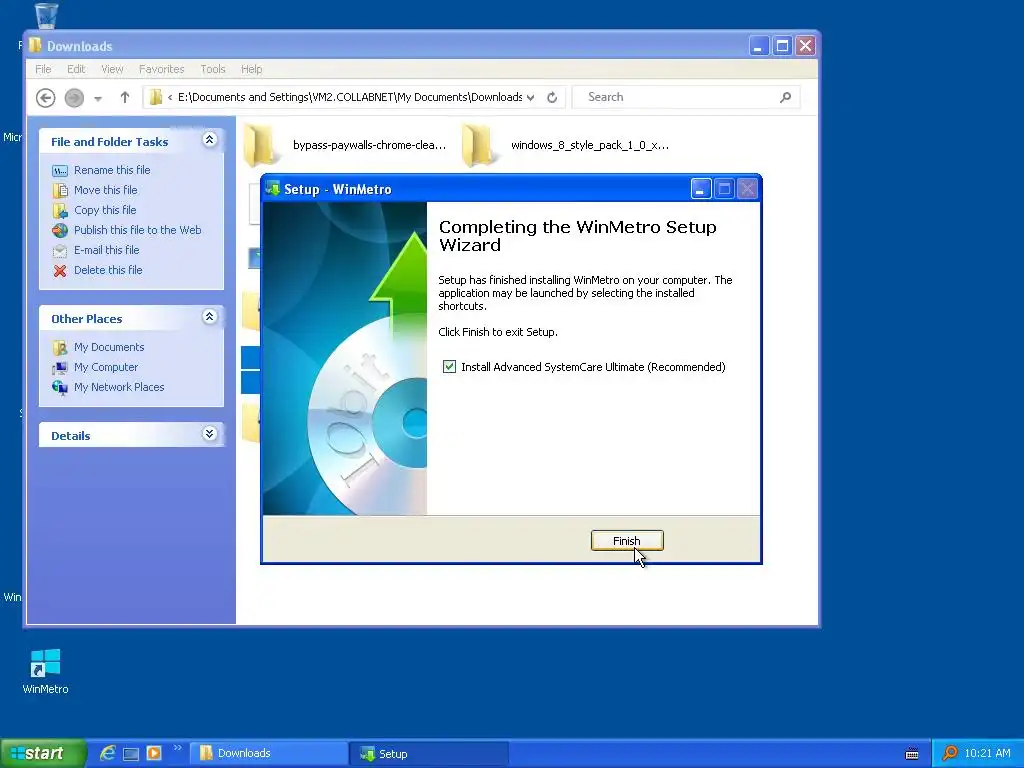The height and width of the screenshot is (768, 1024).
Task: Select the windows_8_style_pack_1_0_x... folder
Action: point(565,145)
